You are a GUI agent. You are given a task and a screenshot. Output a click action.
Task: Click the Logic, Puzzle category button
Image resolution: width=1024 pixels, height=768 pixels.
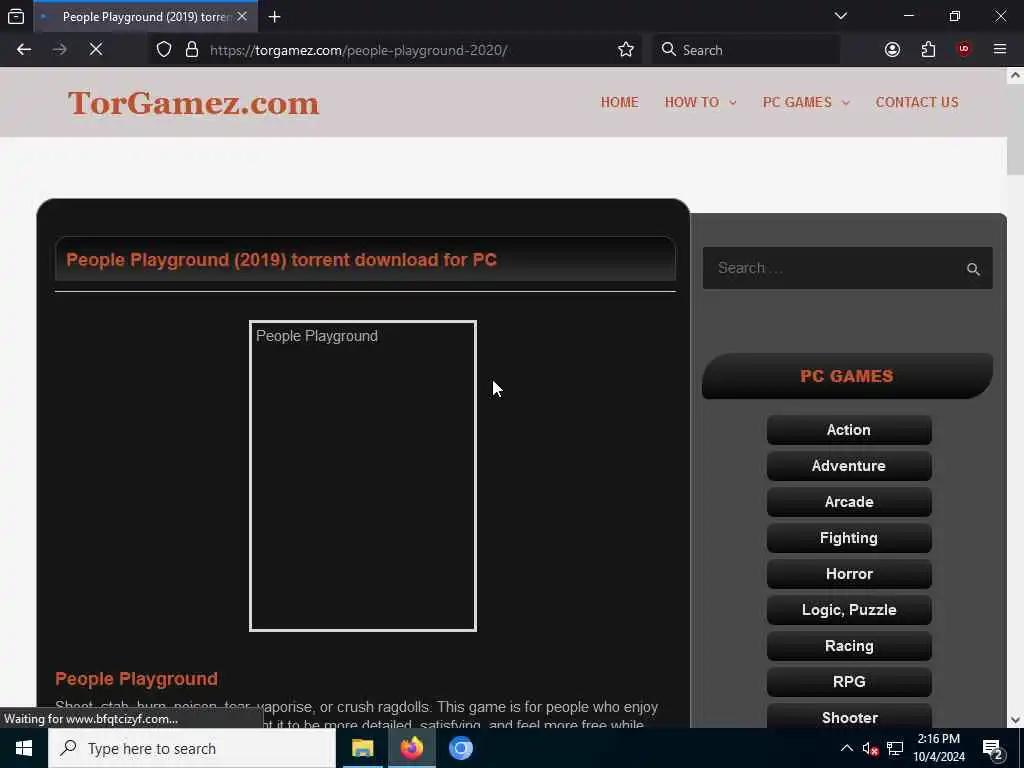pos(849,609)
